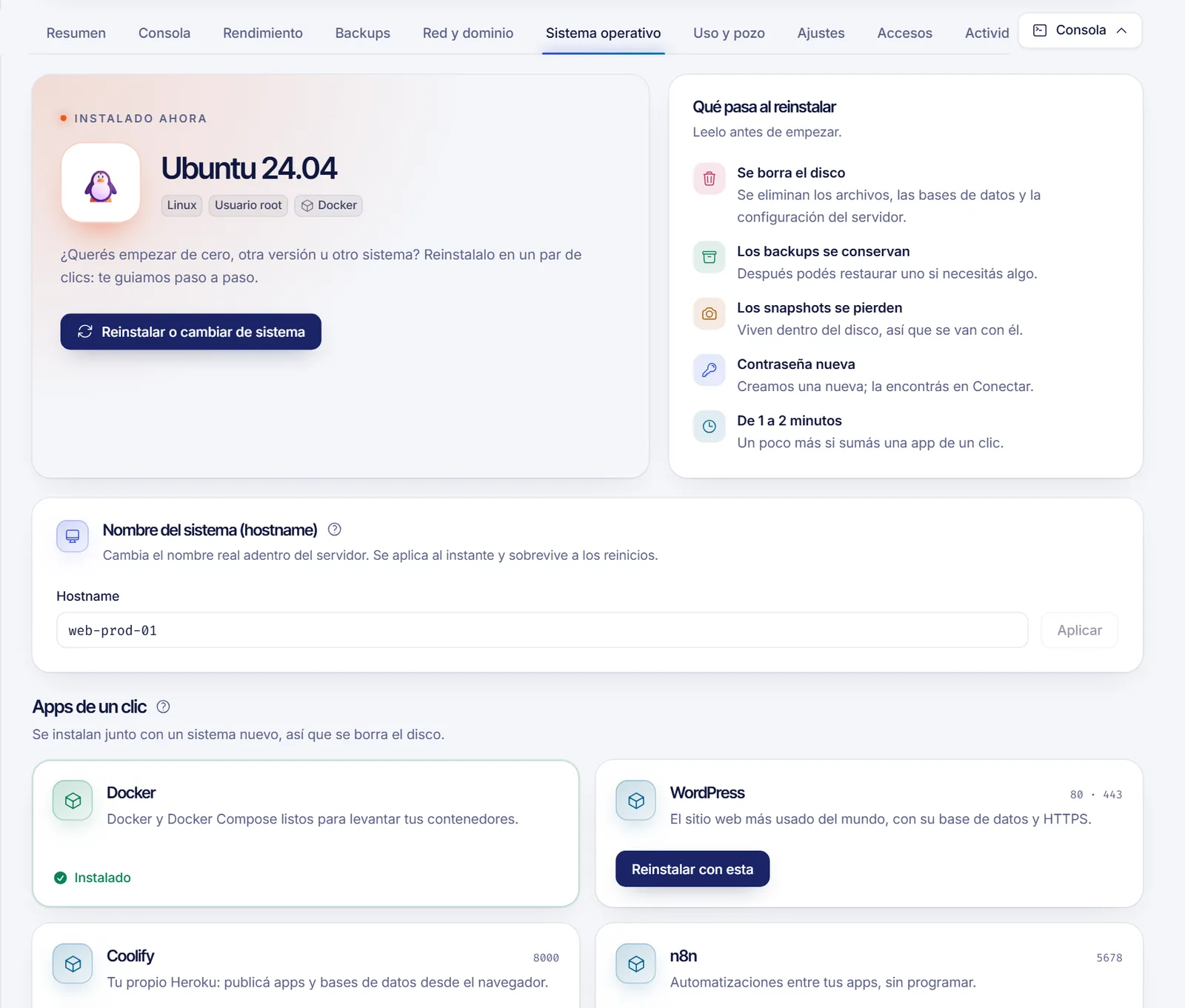The height and width of the screenshot is (1008, 1185).
Task: Click the green Instalado checkmark icon
Action: [x=61, y=878]
